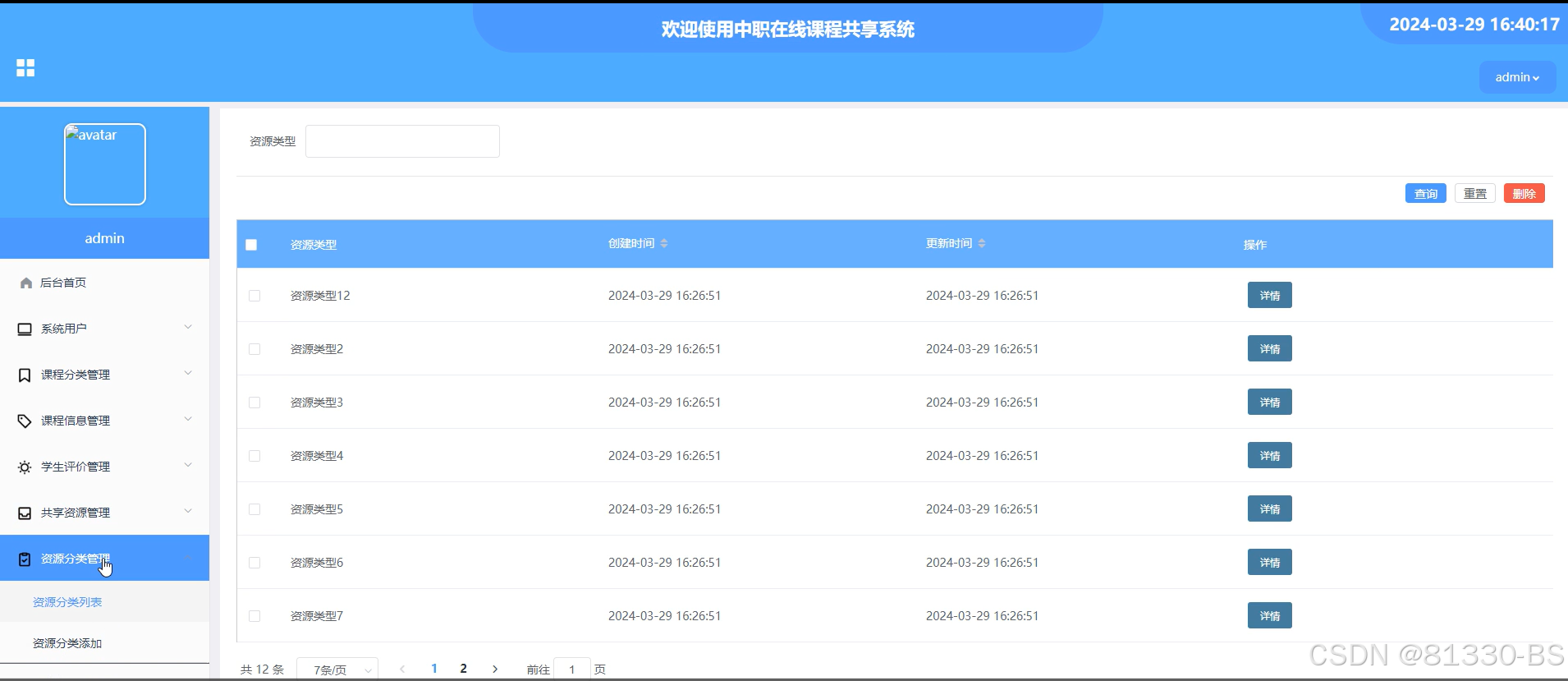The height and width of the screenshot is (681, 1568).
Task: Check the row for 资源类型3
Action: pos(254,403)
